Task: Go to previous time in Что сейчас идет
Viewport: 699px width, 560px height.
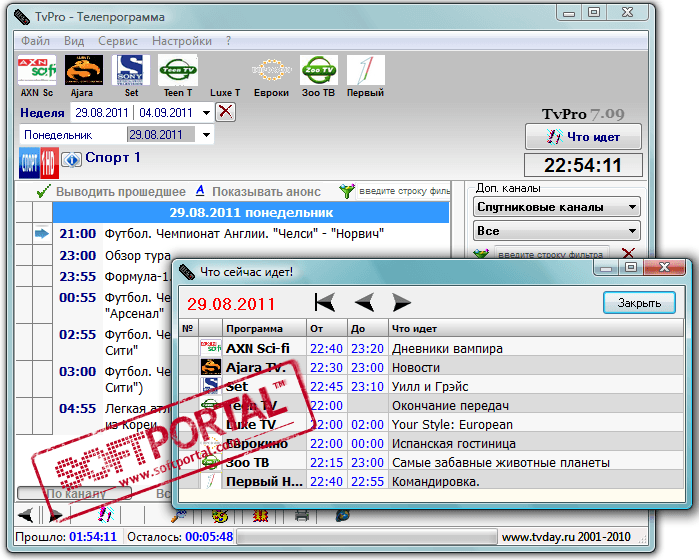Action: coord(364,303)
